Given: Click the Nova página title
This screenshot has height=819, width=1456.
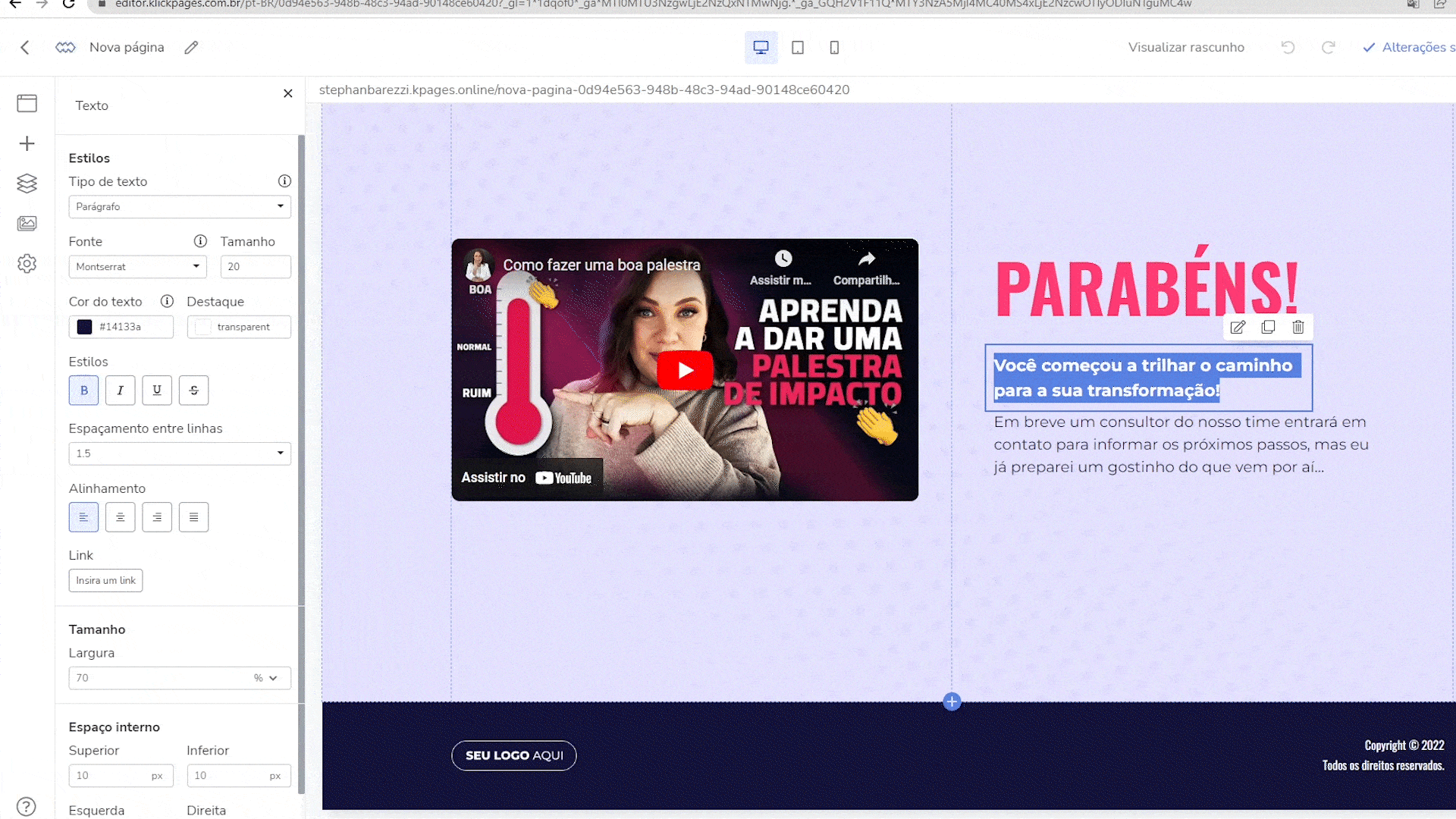Looking at the screenshot, I should pos(127,47).
